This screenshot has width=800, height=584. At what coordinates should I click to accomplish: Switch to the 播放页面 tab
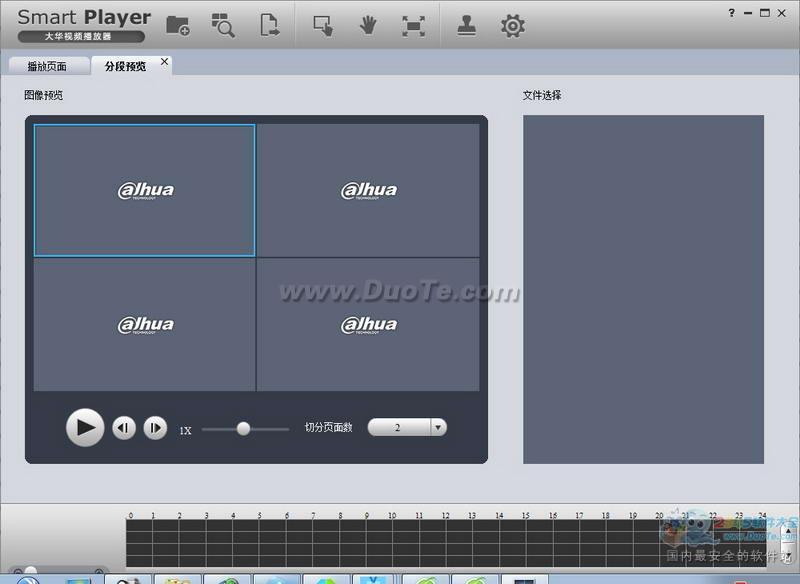tap(45, 66)
